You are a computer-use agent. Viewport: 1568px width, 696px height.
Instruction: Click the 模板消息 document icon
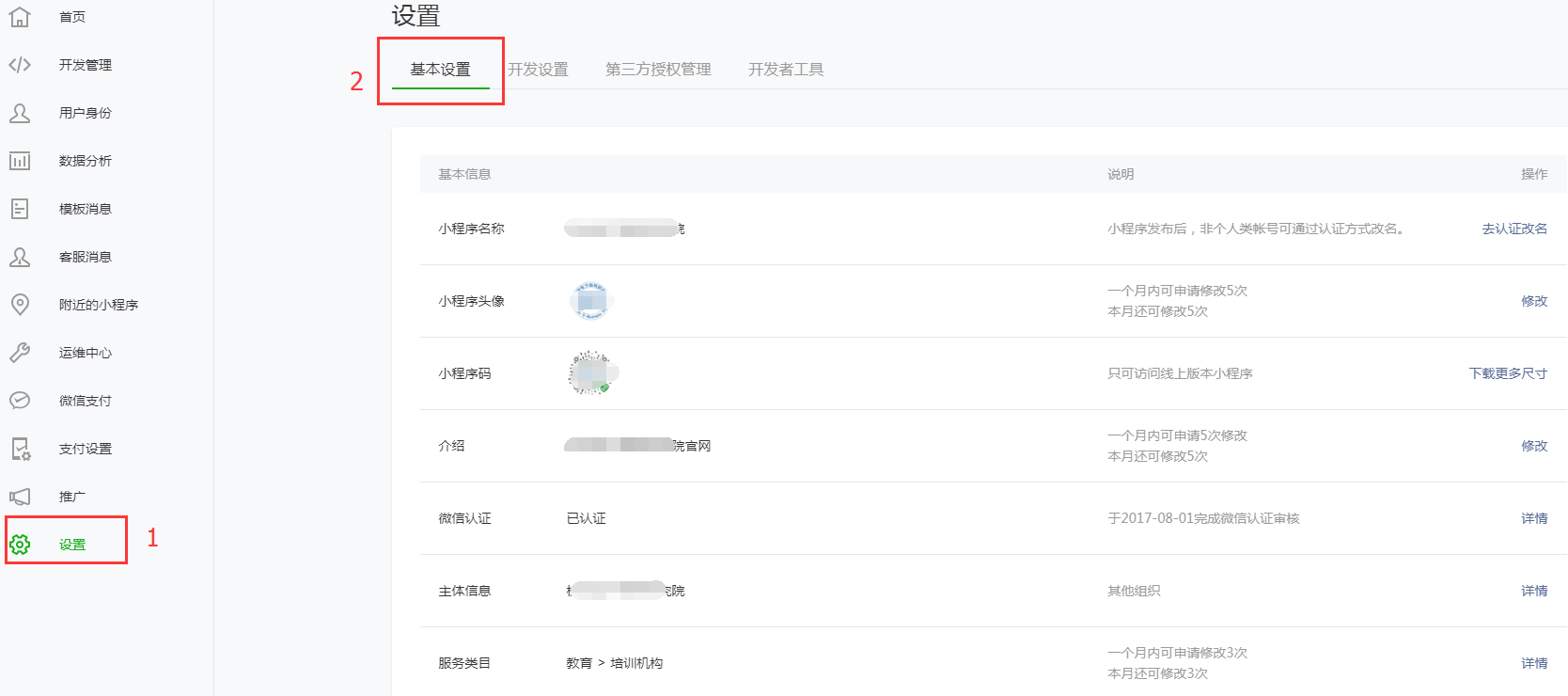click(20, 209)
